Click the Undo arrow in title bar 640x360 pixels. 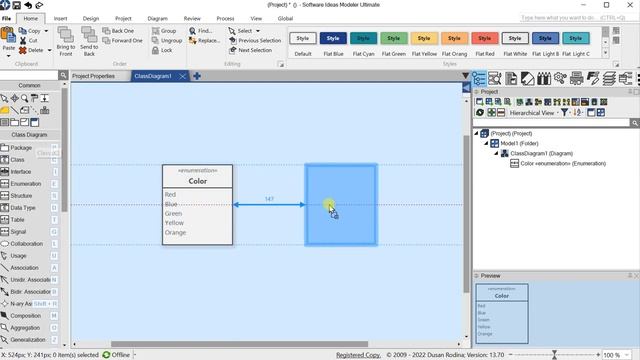[x=28, y=5]
